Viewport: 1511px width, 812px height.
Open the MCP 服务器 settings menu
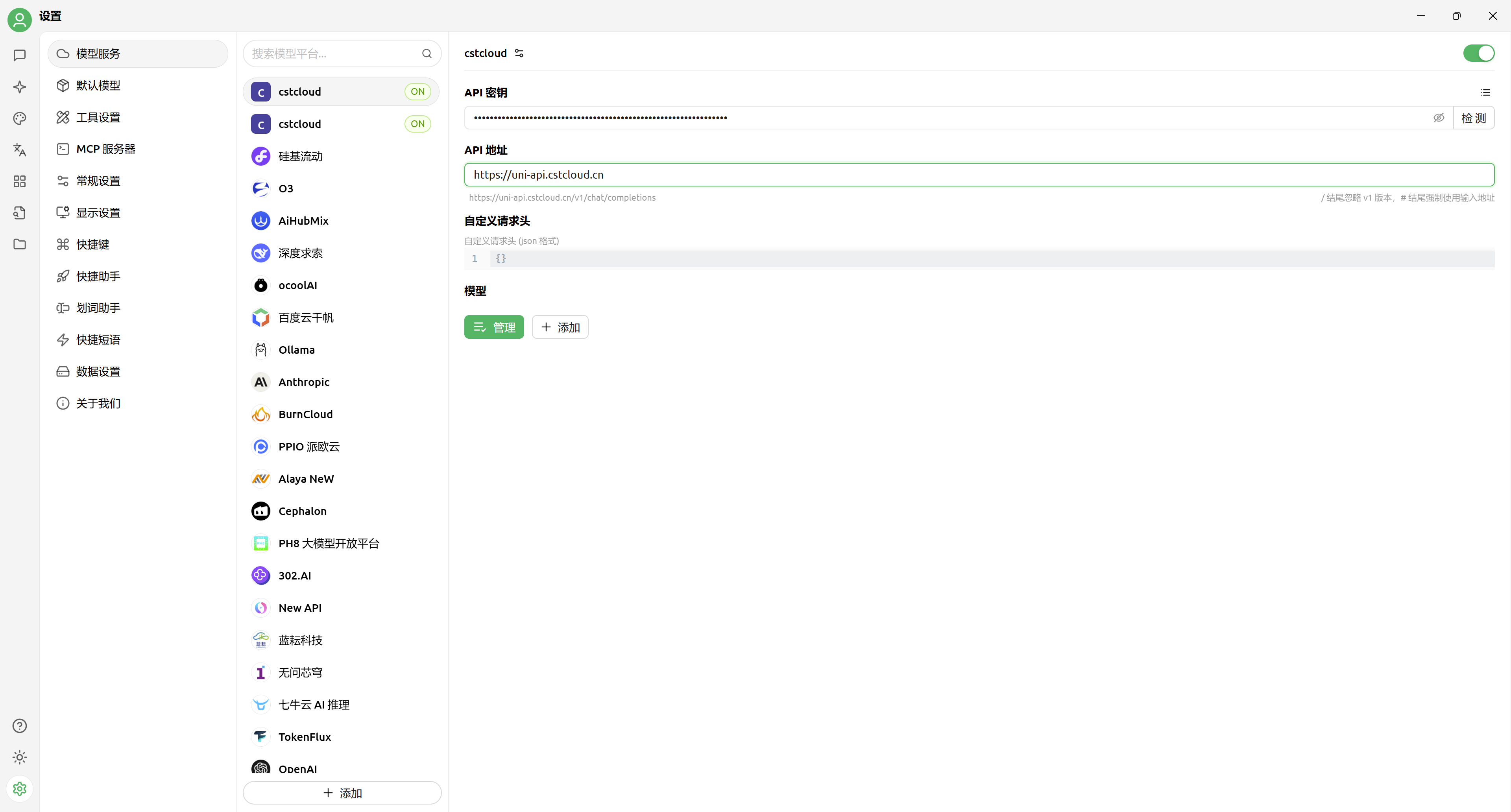105,149
